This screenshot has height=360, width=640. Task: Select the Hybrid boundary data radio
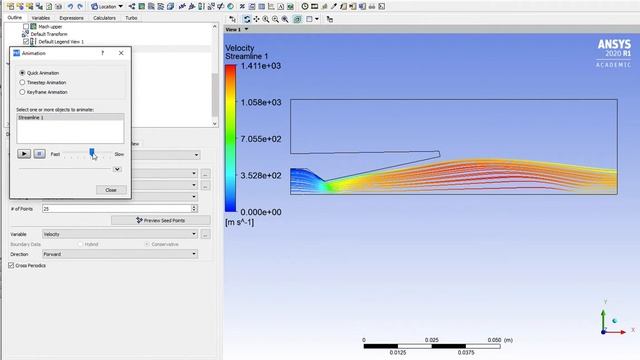coord(80,244)
